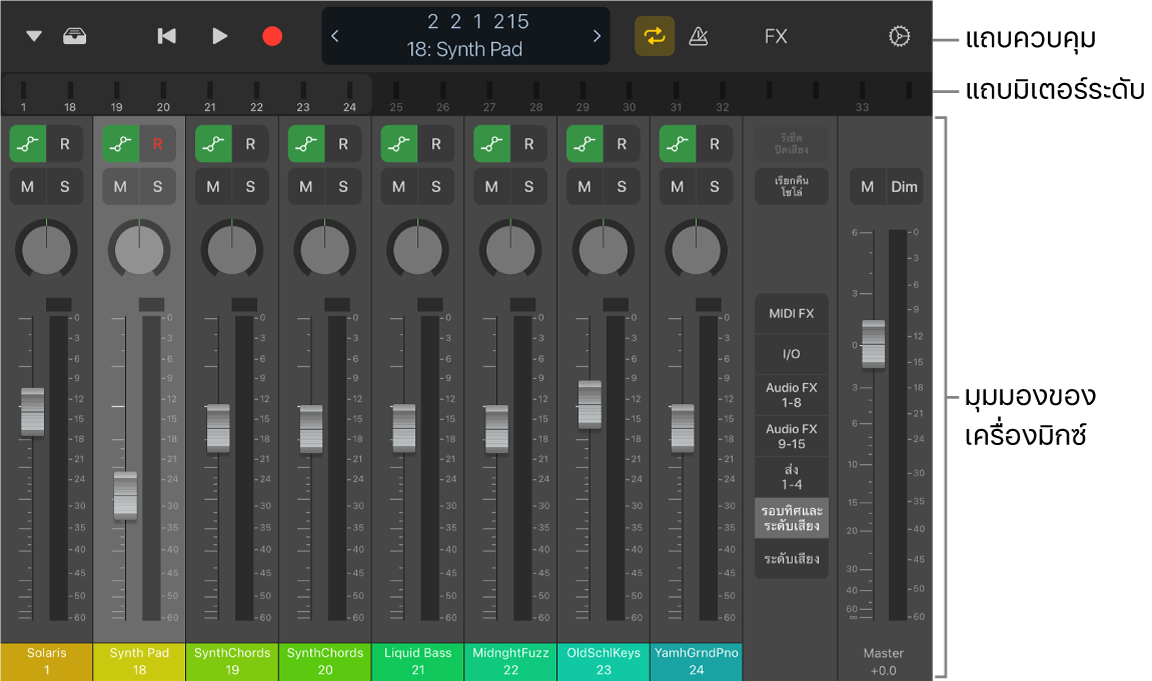Select the Audio FX 1-8 section
Image resolution: width=1152 pixels, height=681 pixels.
(x=791, y=395)
